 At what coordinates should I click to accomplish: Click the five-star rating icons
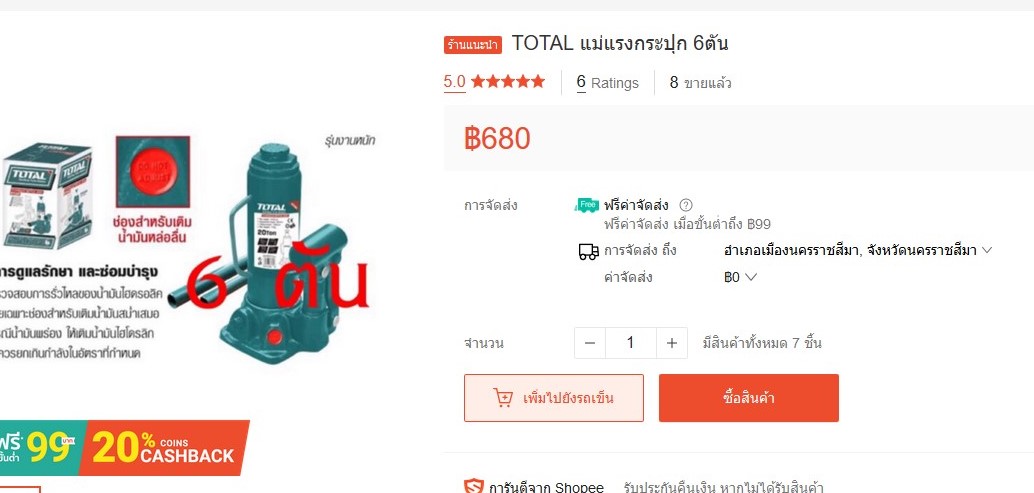[x=508, y=82]
